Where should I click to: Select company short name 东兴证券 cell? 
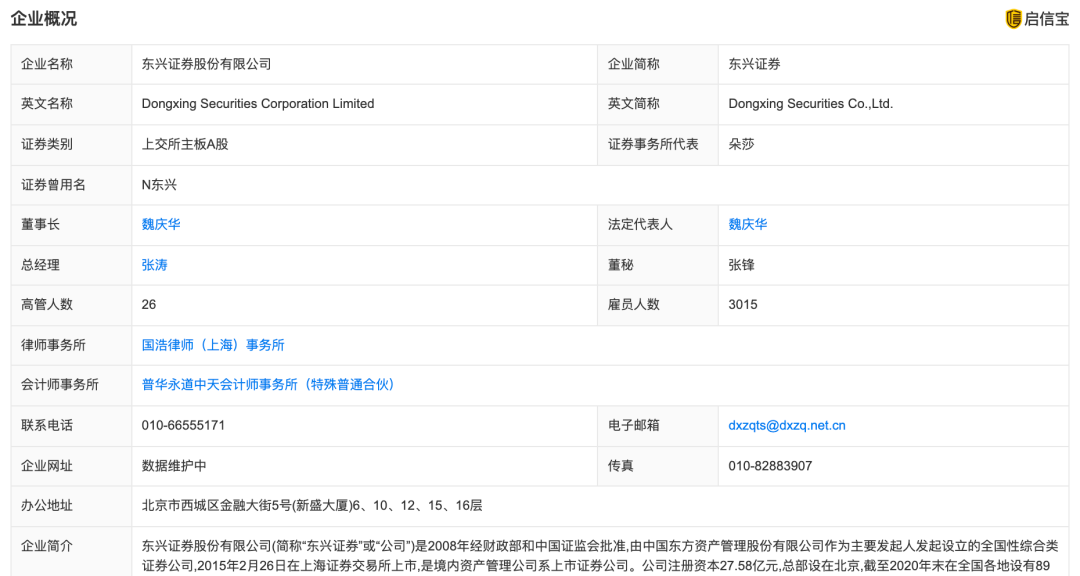click(893, 64)
